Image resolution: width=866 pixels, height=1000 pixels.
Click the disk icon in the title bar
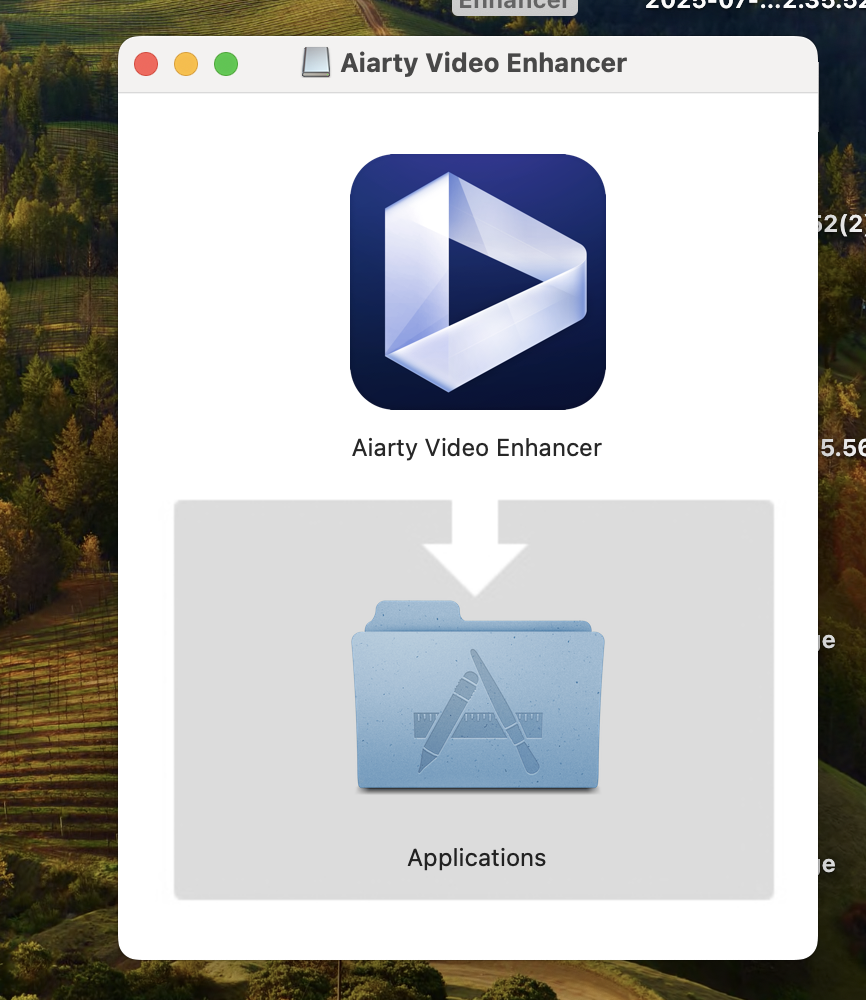tap(315, 64)
